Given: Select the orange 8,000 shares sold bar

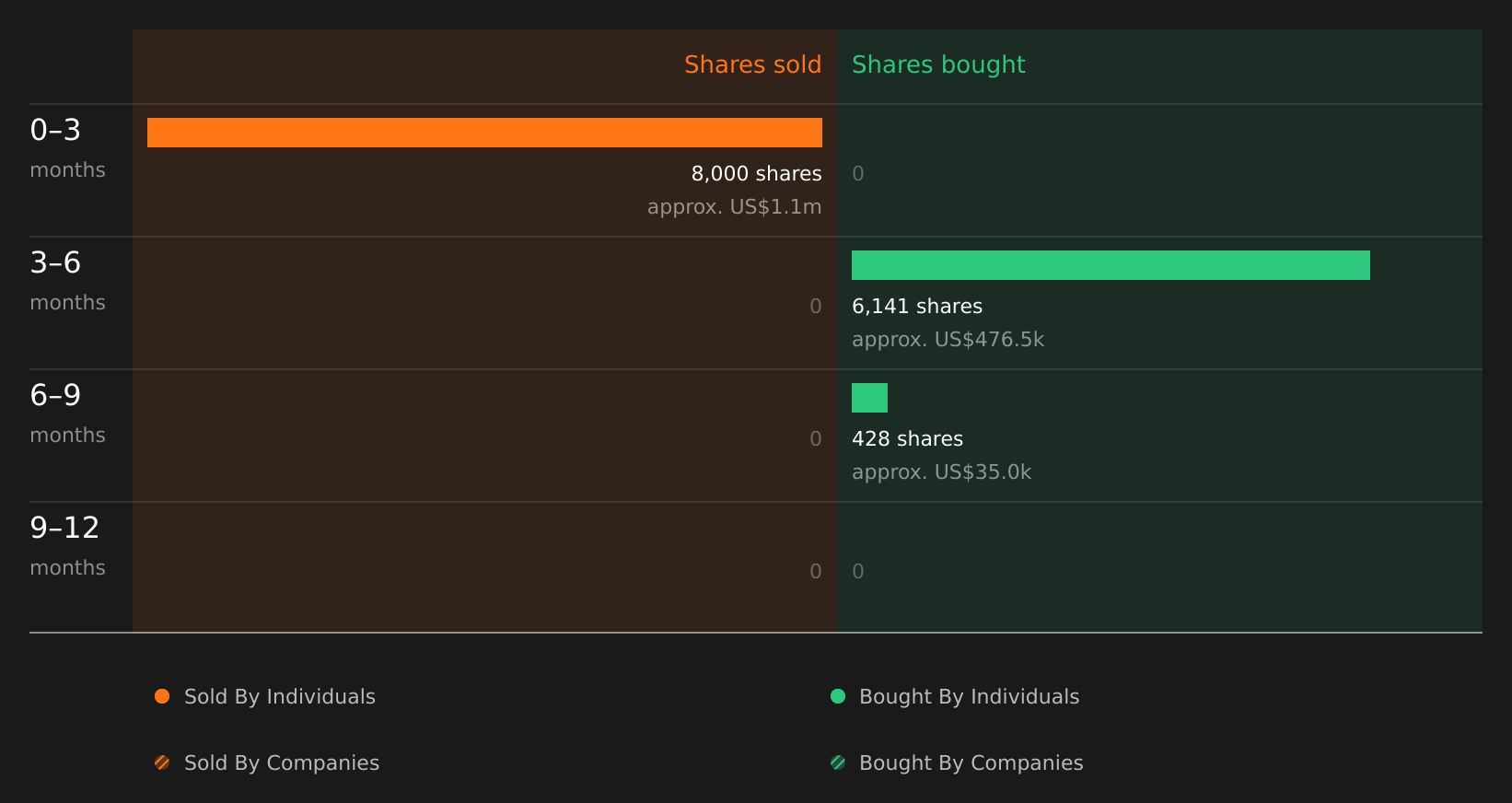Looking at the screenshot, I should [484, 133].
